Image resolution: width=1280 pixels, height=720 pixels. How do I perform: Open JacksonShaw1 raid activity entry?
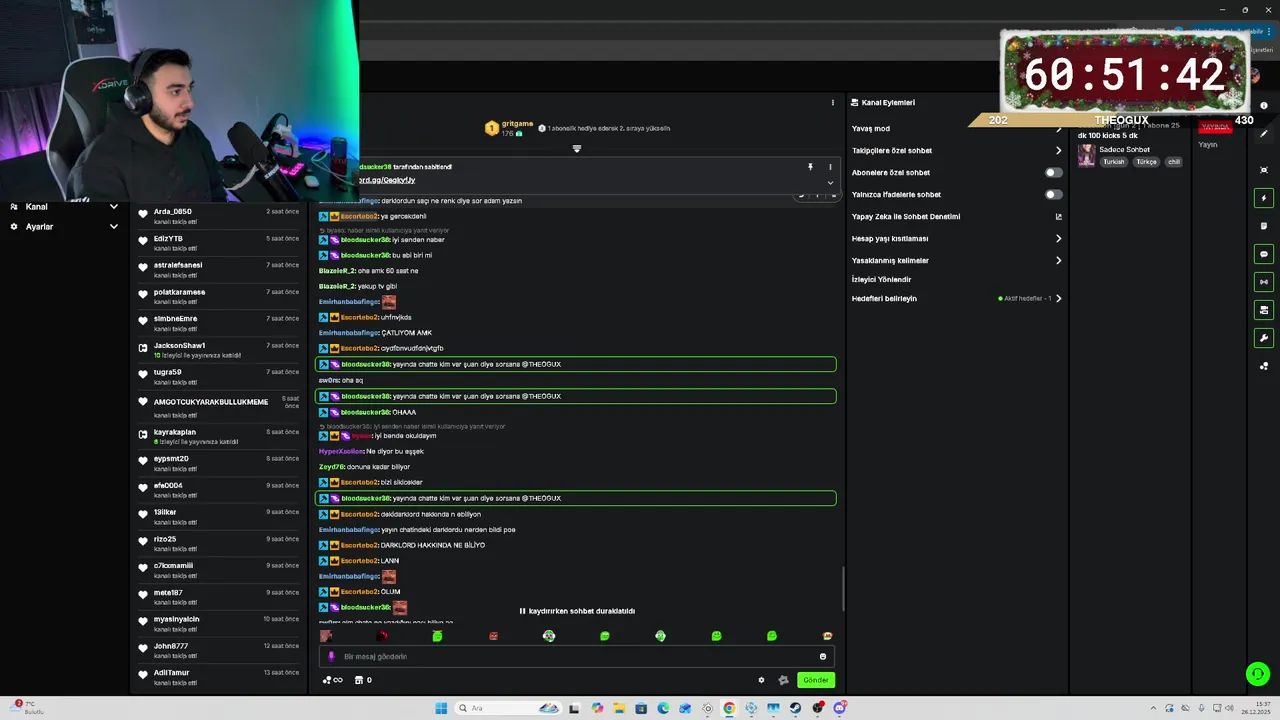(x=219, y=350)
